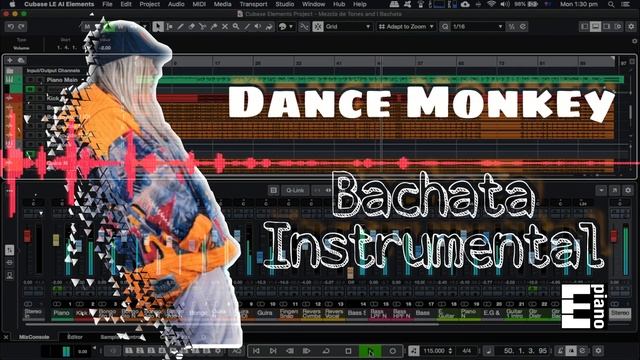Viewport: 640px width, 360px height.
Task: Toggle the Quantize icon beside 1/16
Action: [445, 27]
